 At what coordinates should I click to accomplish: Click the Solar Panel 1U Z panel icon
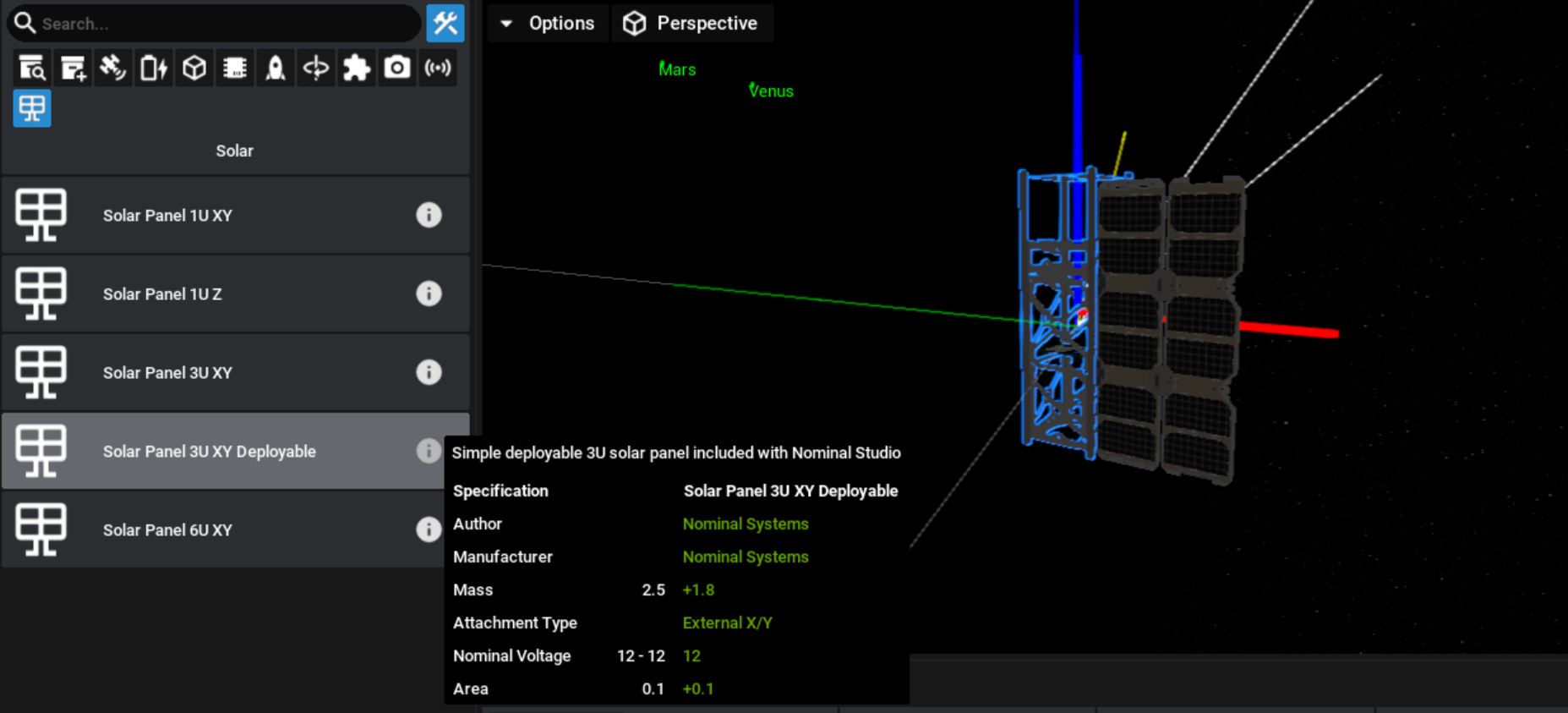coord(41,293)
